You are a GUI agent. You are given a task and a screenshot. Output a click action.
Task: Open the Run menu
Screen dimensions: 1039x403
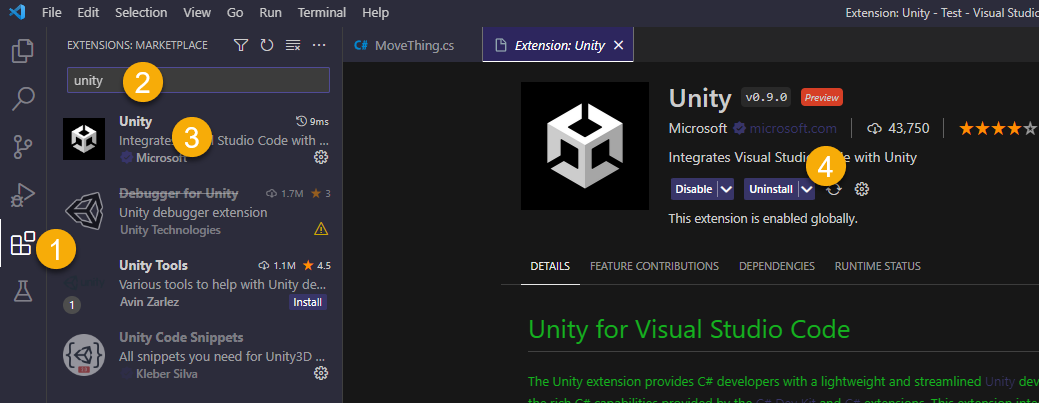(270, 13)
